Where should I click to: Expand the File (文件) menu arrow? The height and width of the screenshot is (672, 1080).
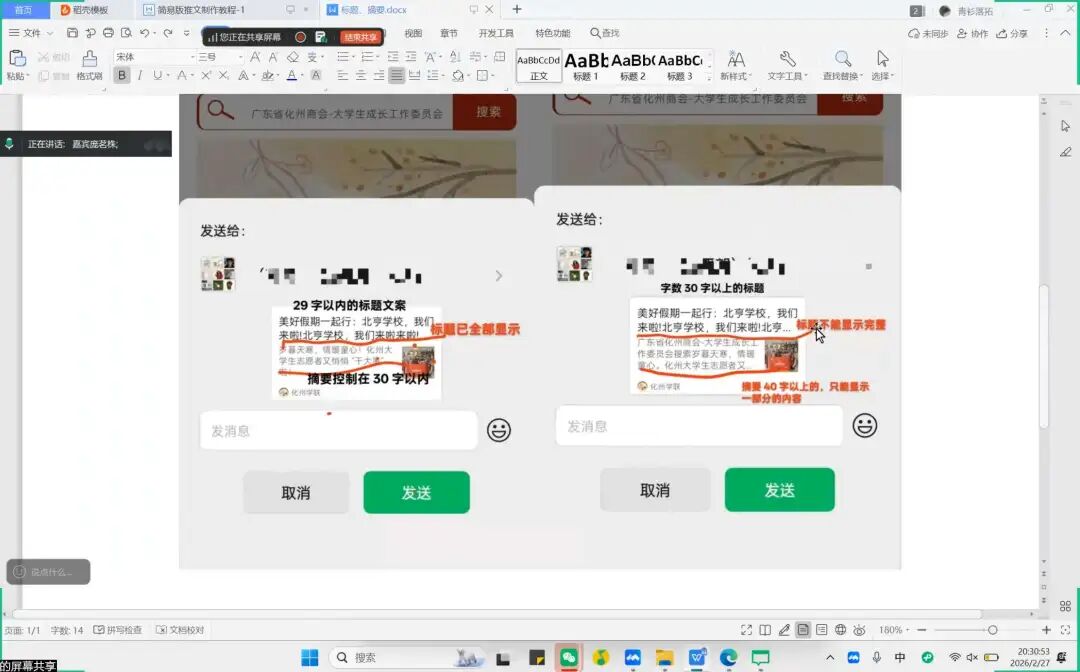pyautogui.click(x=50, y=33)
